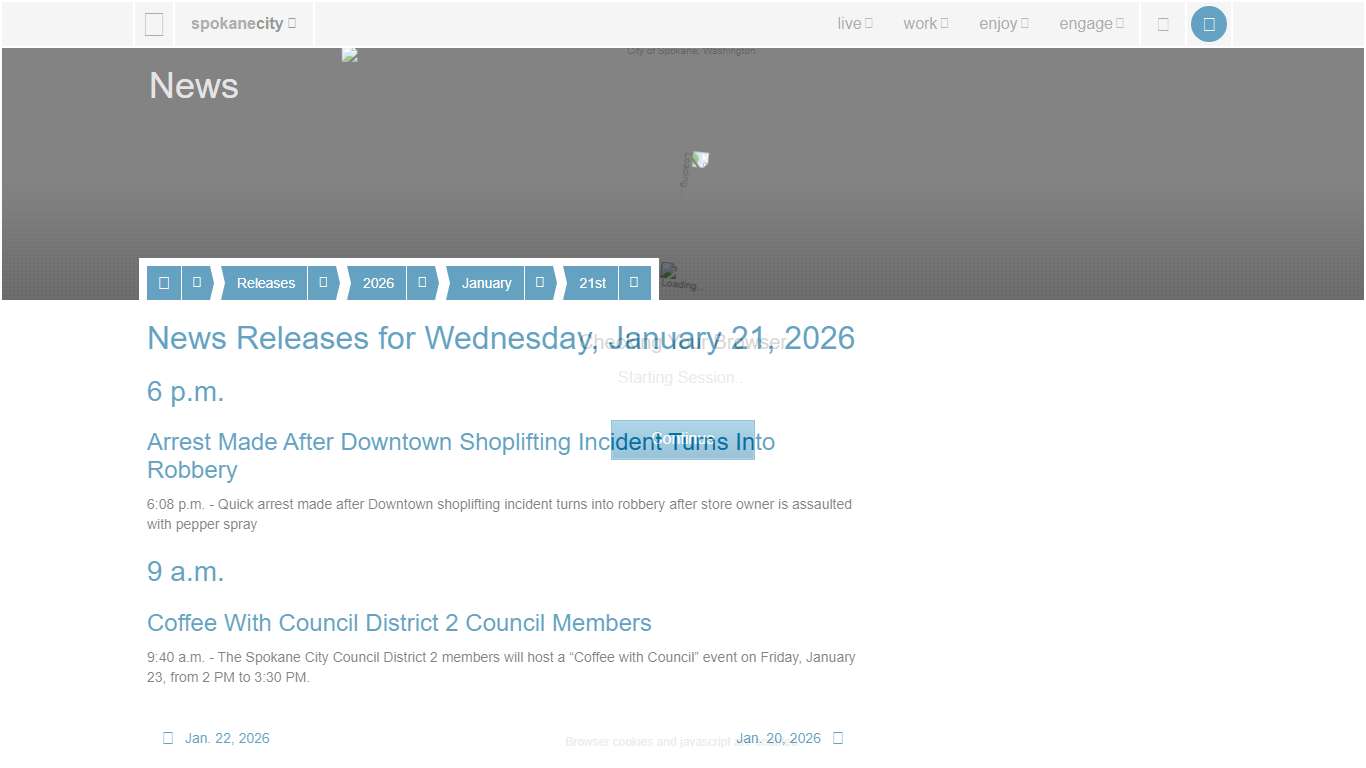The height and width of the screenshot is (768, 1366).
Task: Expand the live navigation menu
Action: [854, 23]
